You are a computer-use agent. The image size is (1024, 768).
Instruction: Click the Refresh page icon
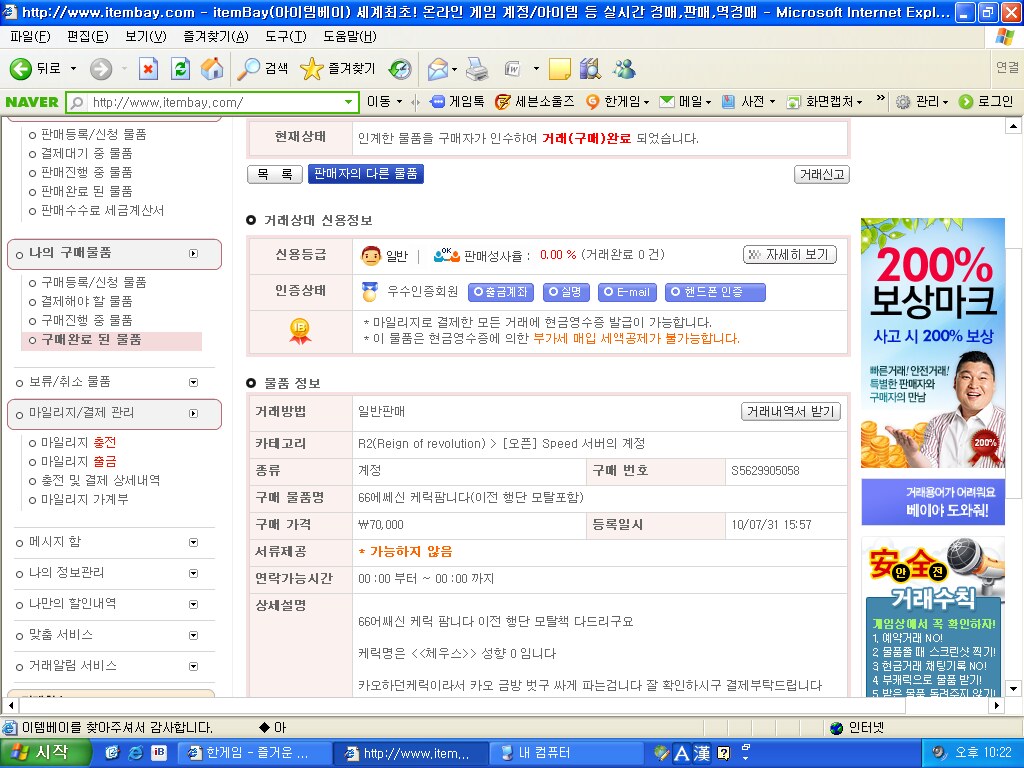click(x=180, y=69)
